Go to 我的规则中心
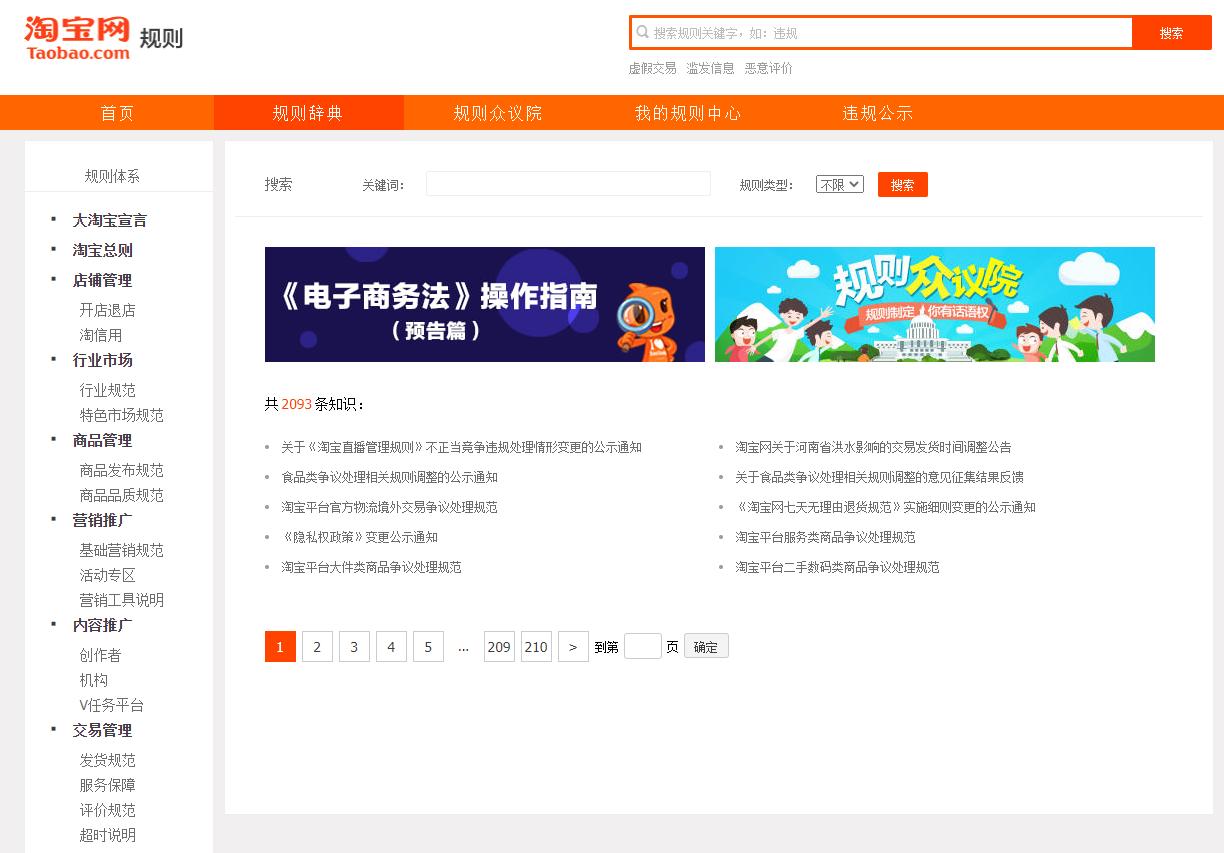Image resolution: width=1224 pixels, height=853 pixels. click(688, 113)
